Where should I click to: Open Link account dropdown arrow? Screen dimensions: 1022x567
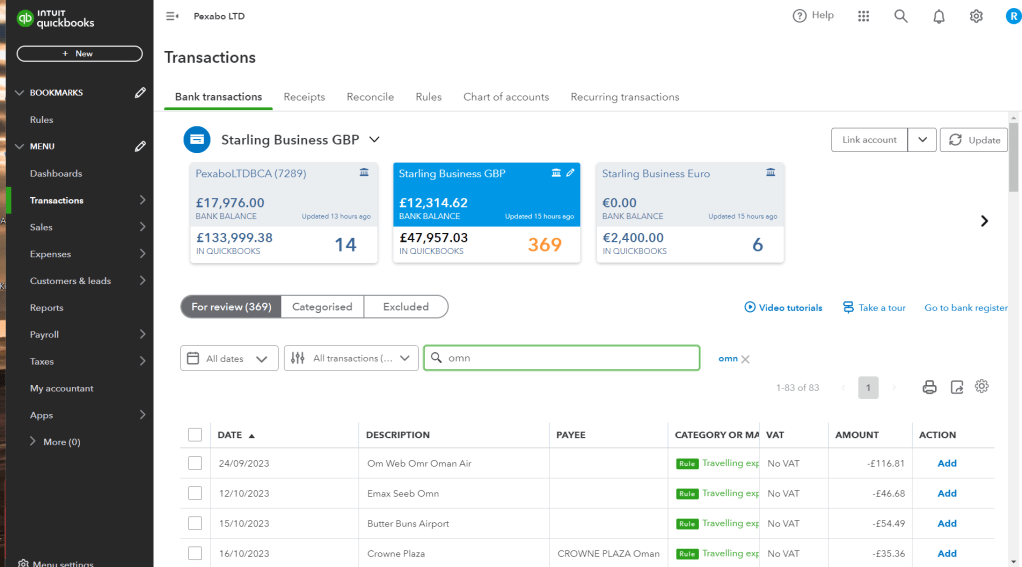922,140
